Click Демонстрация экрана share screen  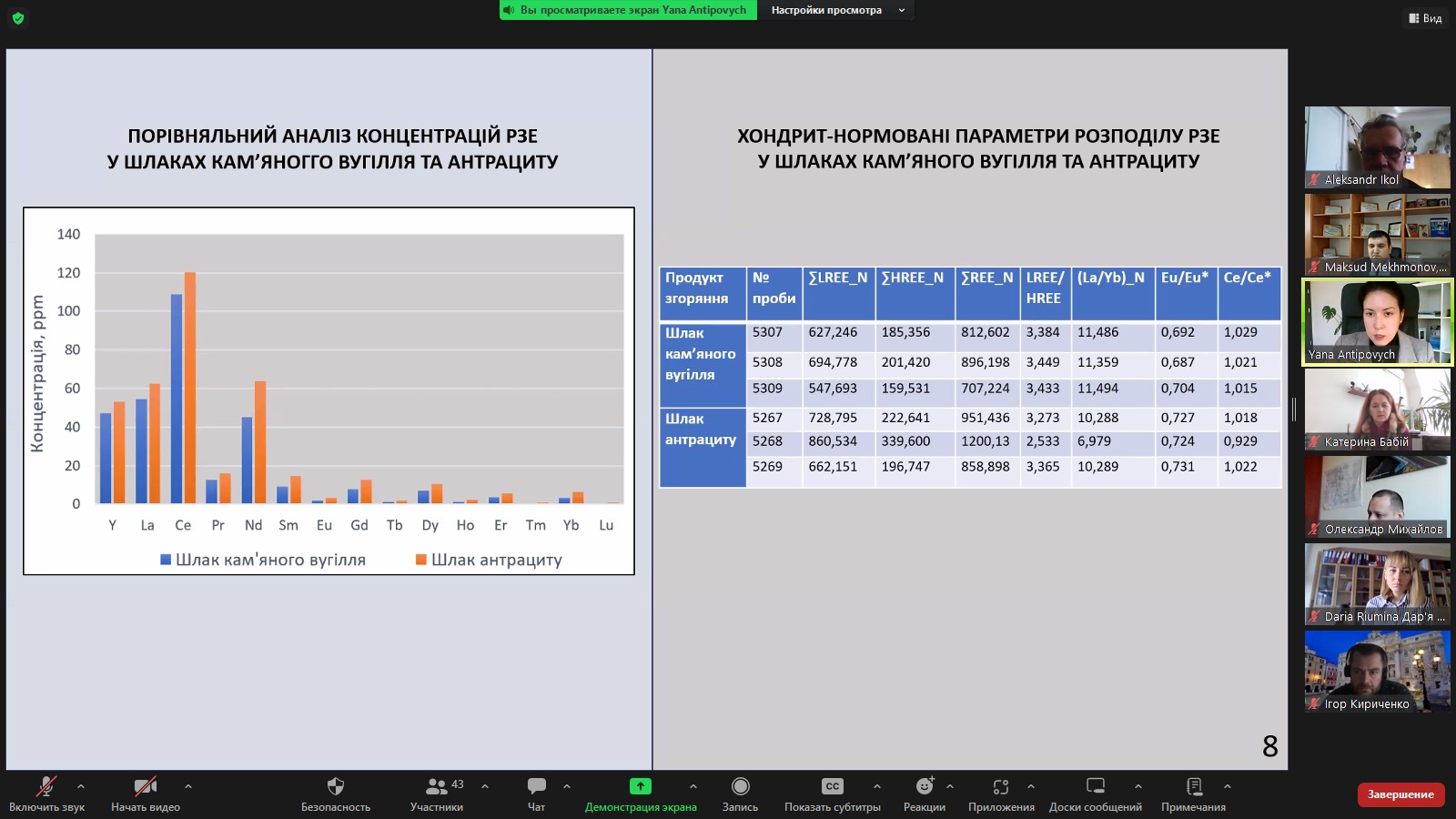(641, 787)
